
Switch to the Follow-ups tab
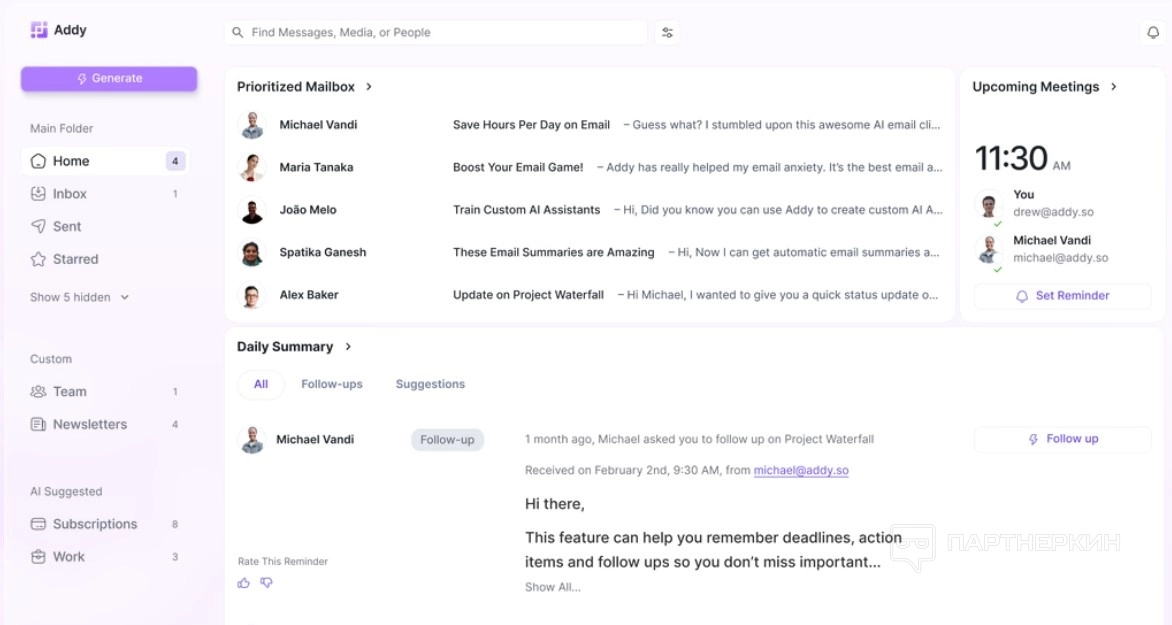332,384
